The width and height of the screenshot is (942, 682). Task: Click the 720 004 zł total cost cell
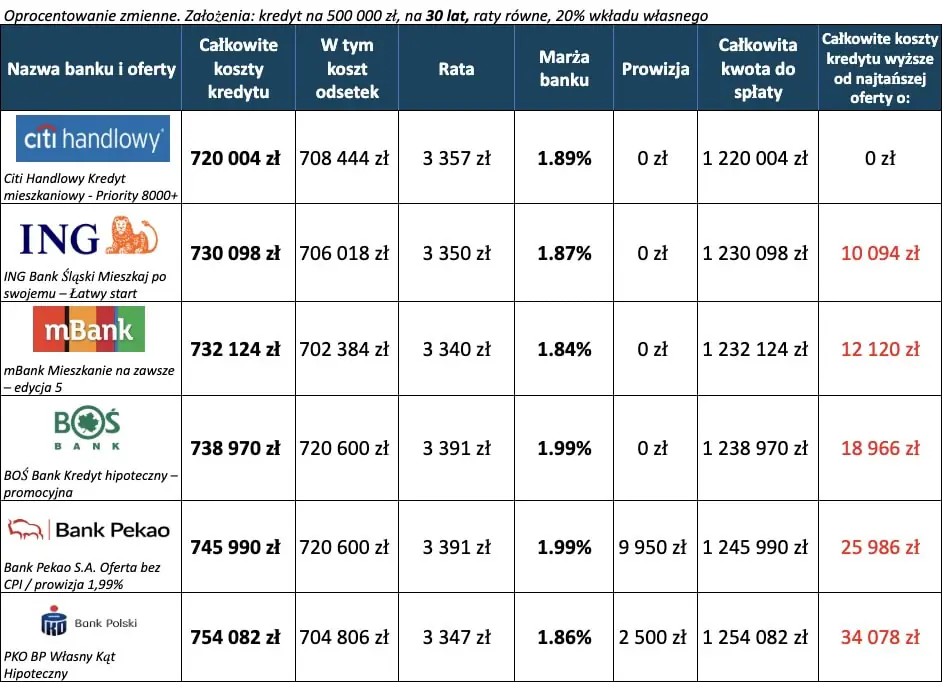pyautogui.click(x=238, y=158)
